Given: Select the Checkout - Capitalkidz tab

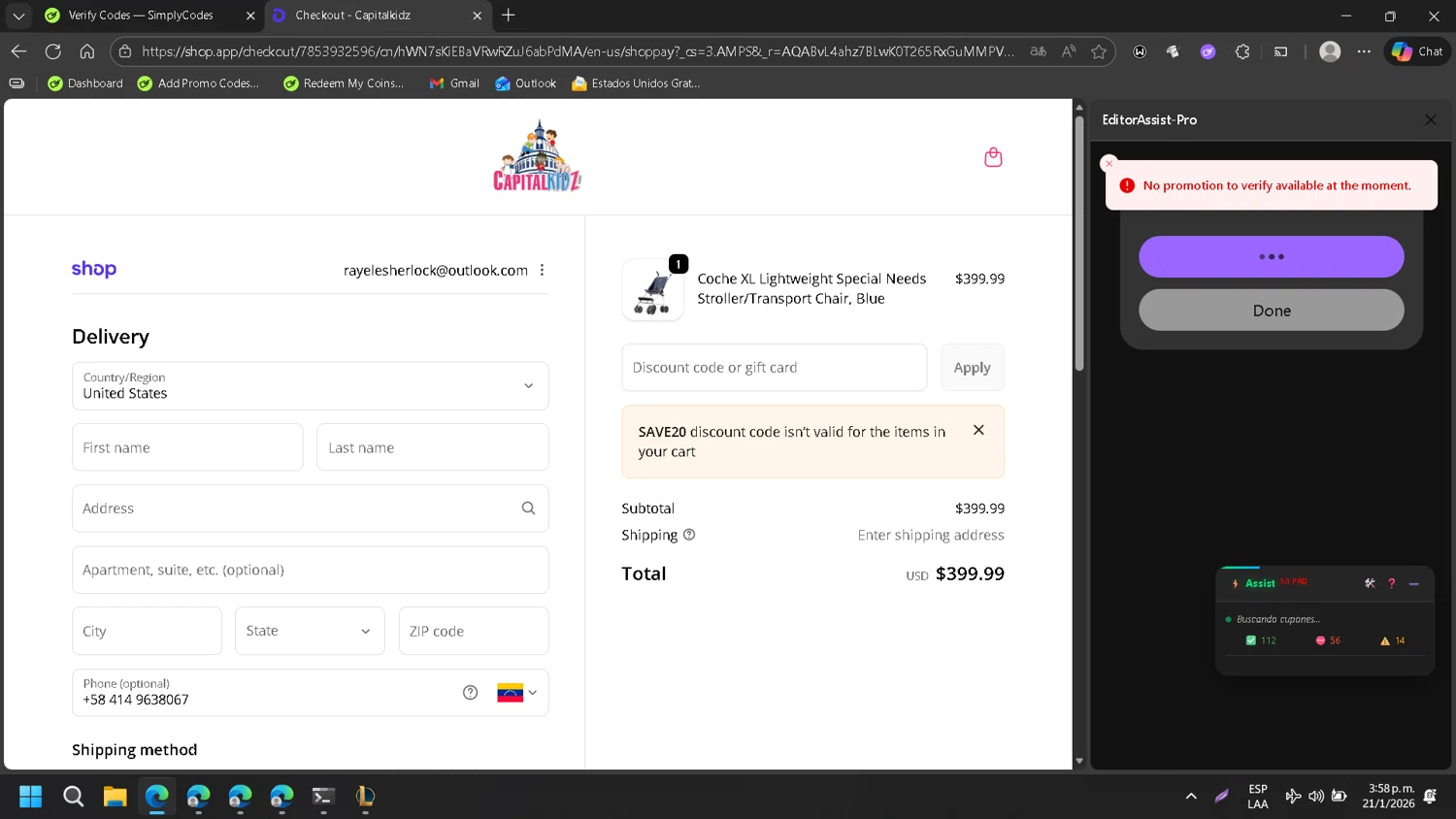Looking at the screenshot, I should click(x=377, y=16).
